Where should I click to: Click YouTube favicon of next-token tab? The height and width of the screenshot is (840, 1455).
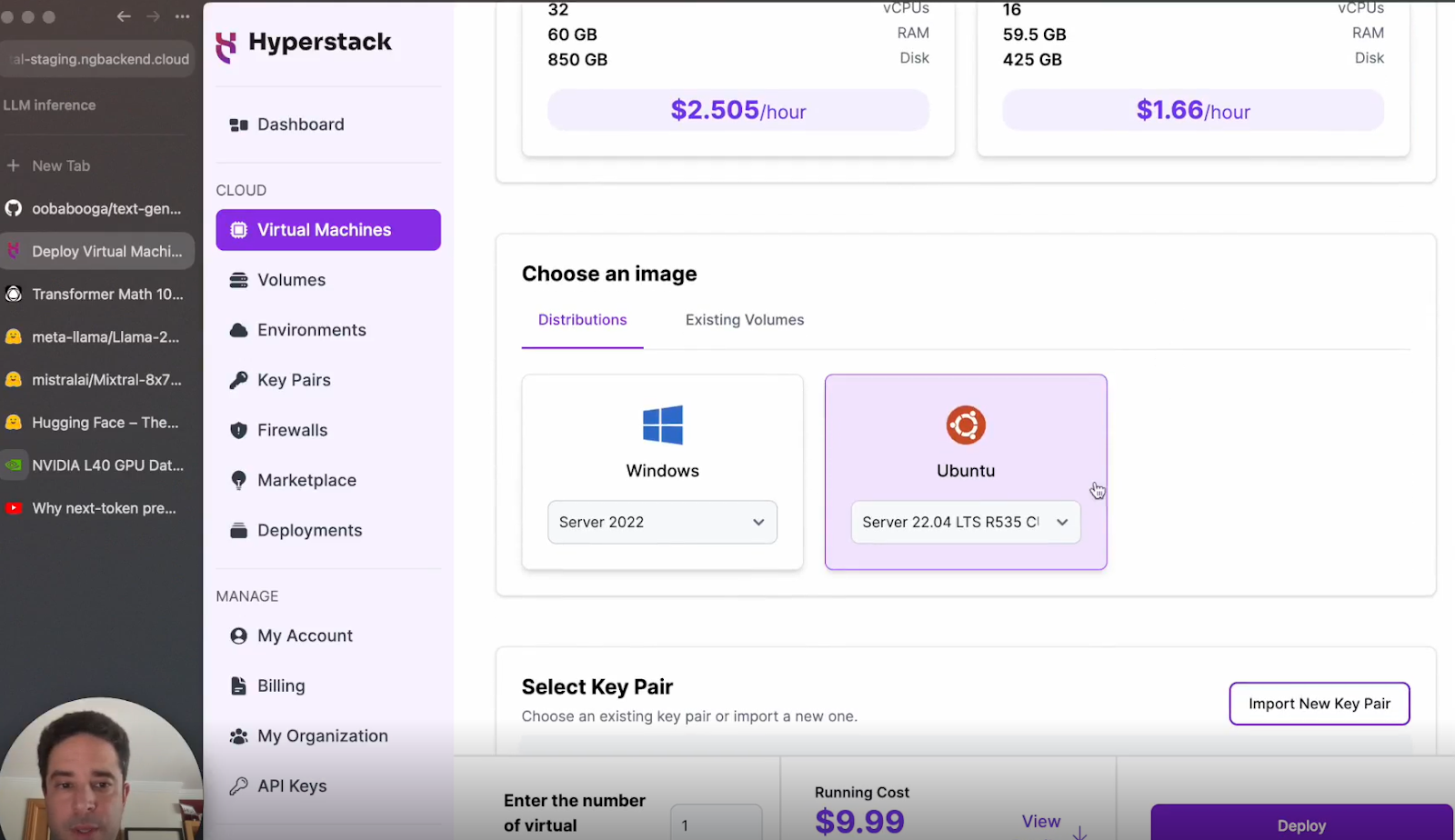tap(13, 508)
